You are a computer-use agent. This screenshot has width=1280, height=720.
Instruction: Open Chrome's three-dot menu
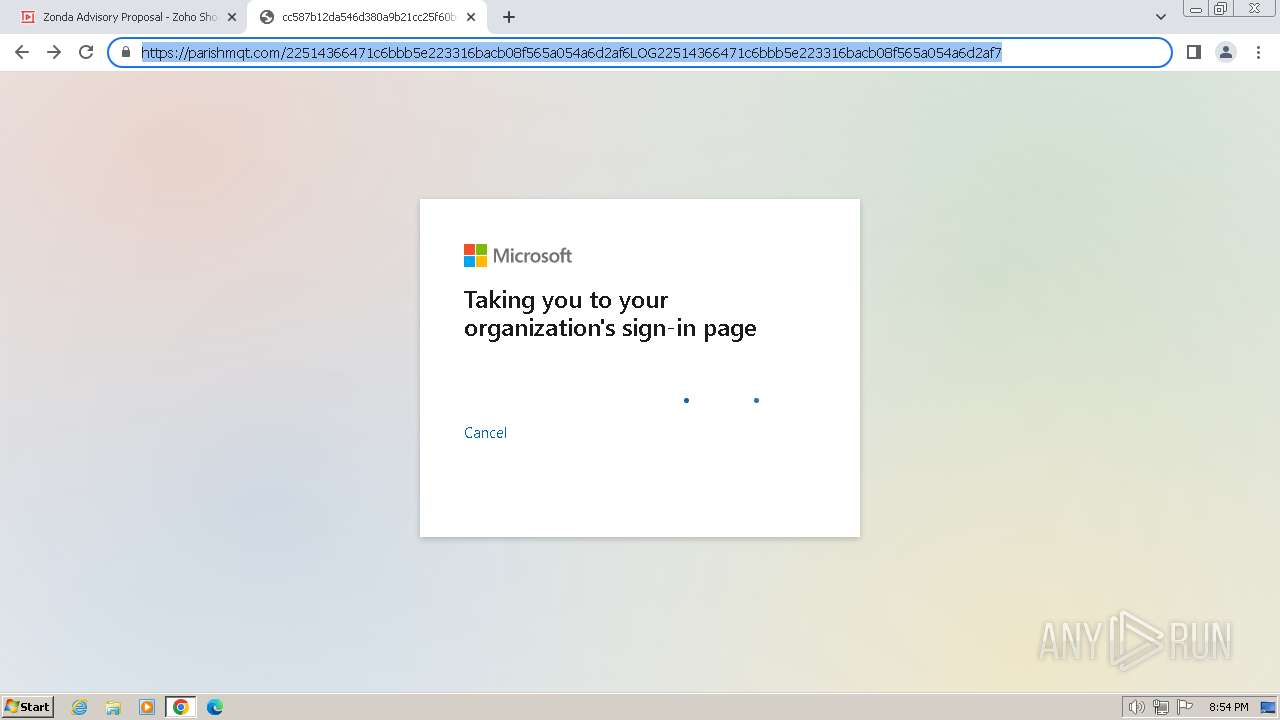tap(1258, 52)
